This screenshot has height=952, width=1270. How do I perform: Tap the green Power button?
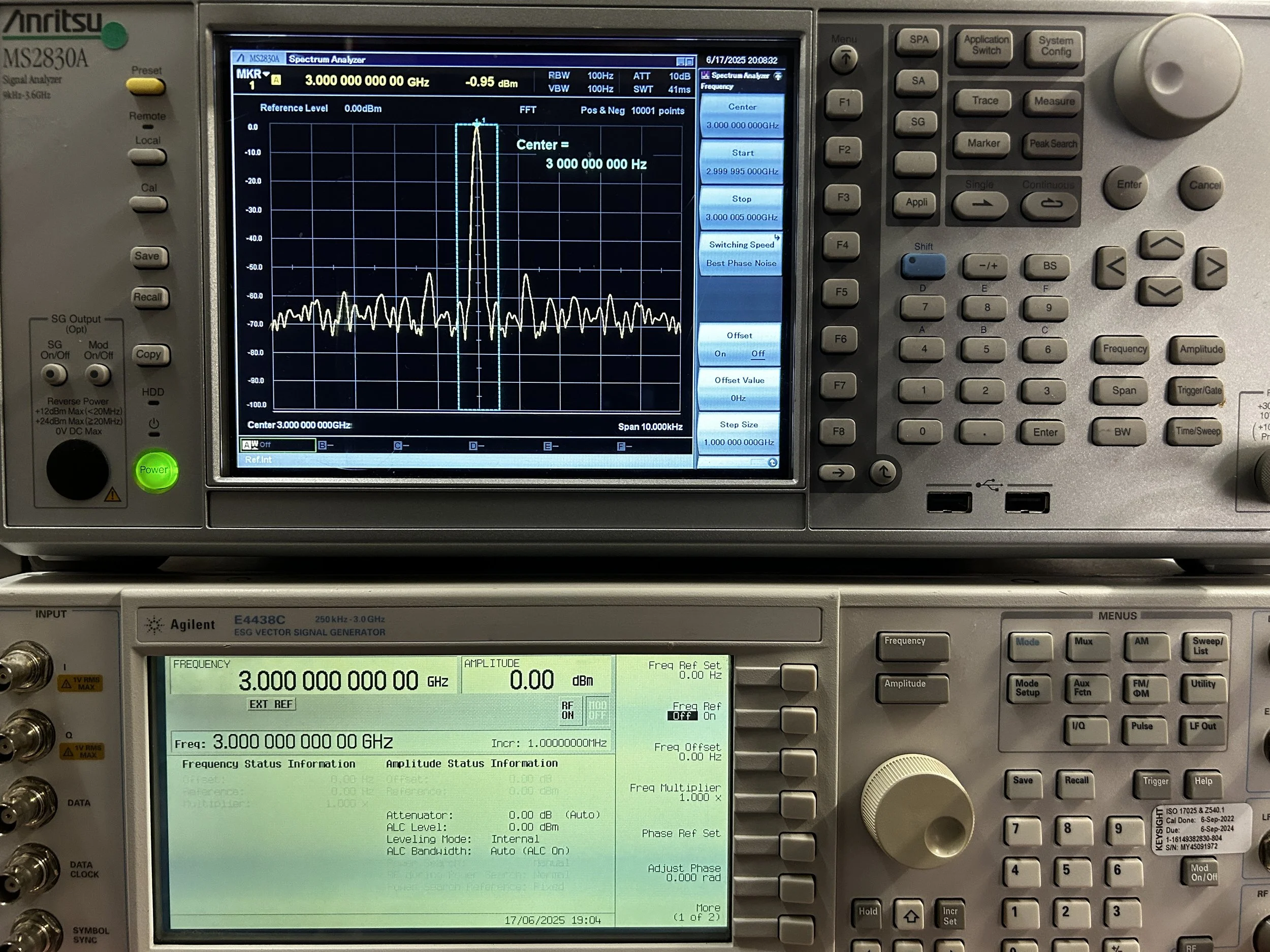[x=155, y=470]
